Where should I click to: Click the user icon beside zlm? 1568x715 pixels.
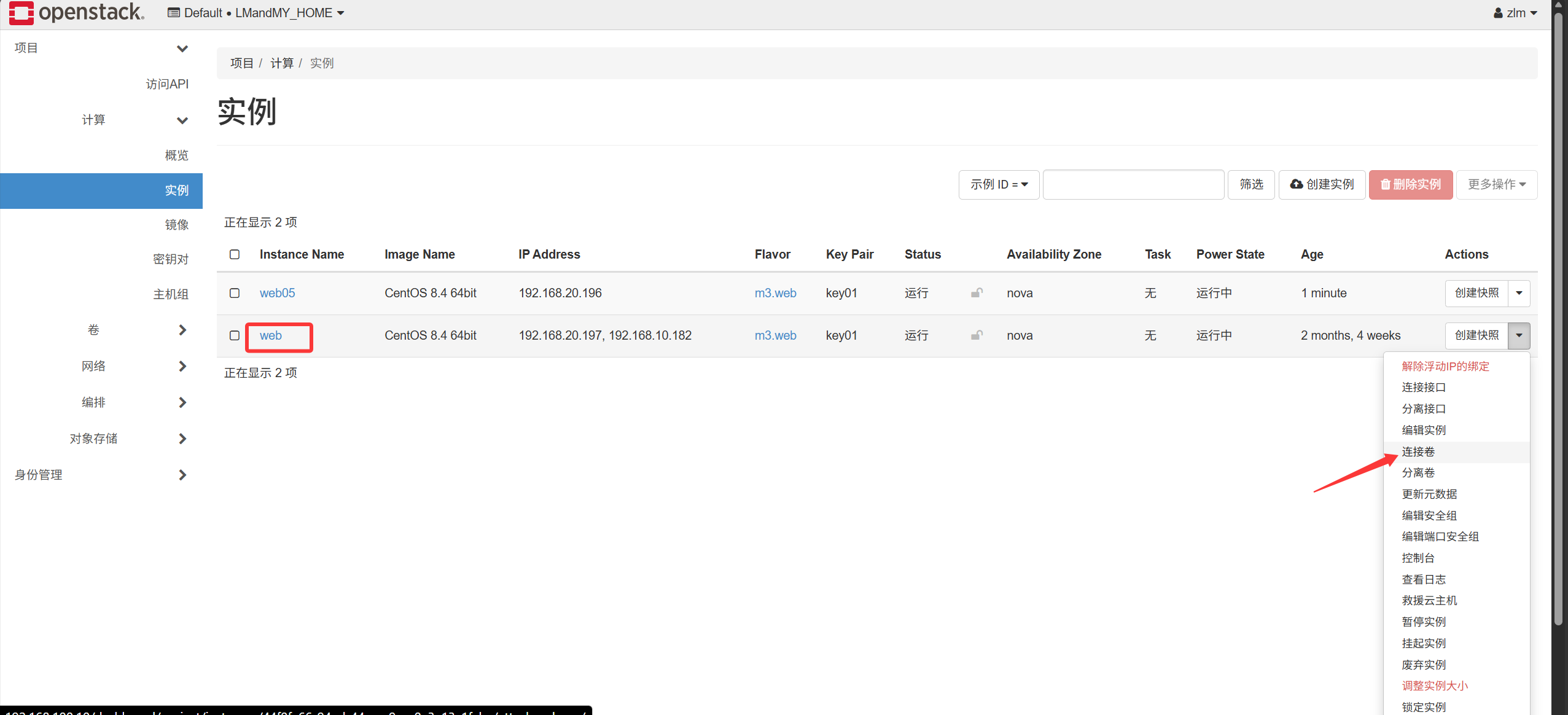pos(1498,13)
